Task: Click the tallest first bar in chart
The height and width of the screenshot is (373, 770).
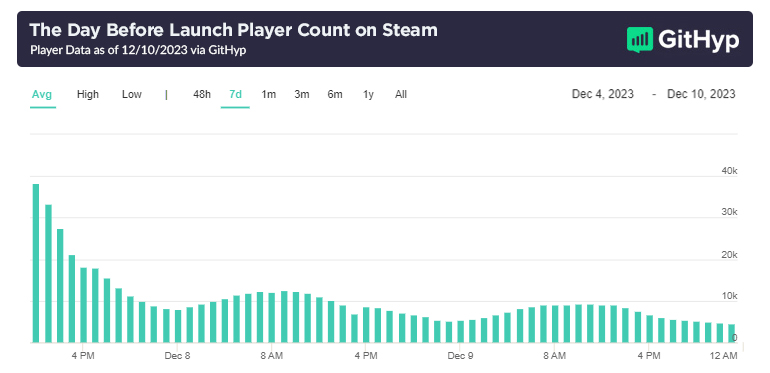Action: (36, 263)
